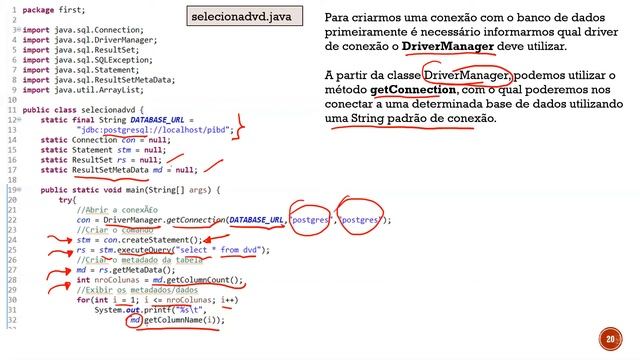Click the '//Criar o comando' comment
Image resolution: width=640 pixels, height=360 pixels.
114,230
